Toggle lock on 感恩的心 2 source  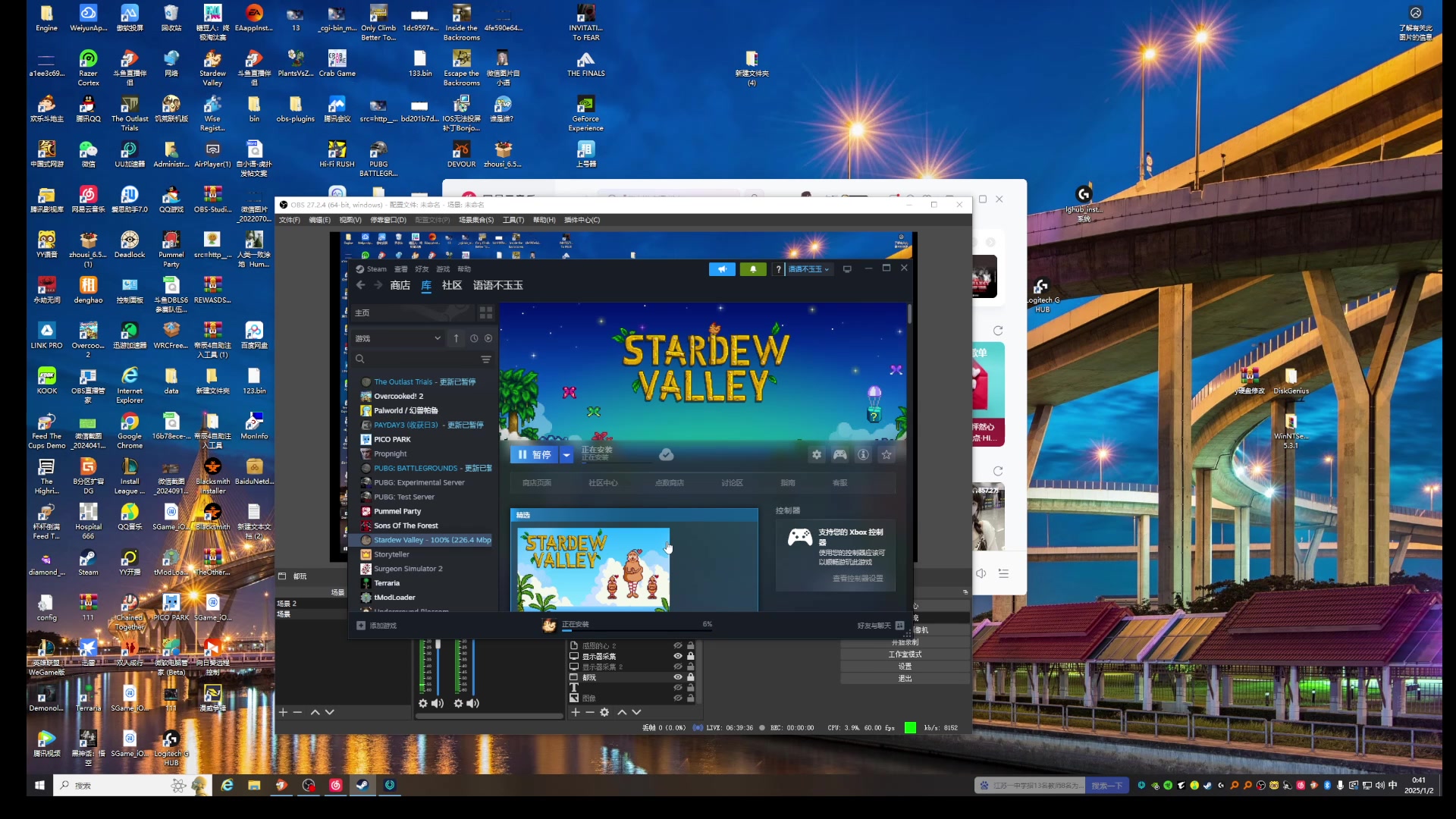[x=690, y=645]
